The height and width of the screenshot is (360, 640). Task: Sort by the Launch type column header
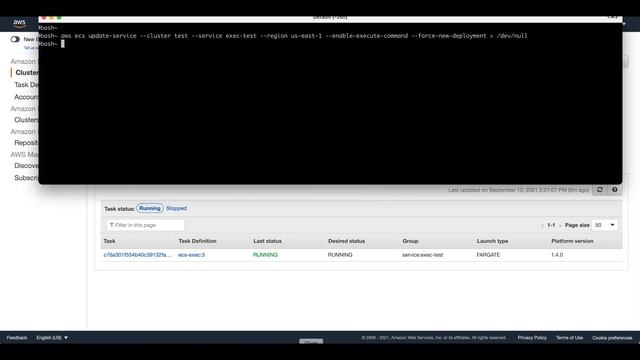[492, 241]
